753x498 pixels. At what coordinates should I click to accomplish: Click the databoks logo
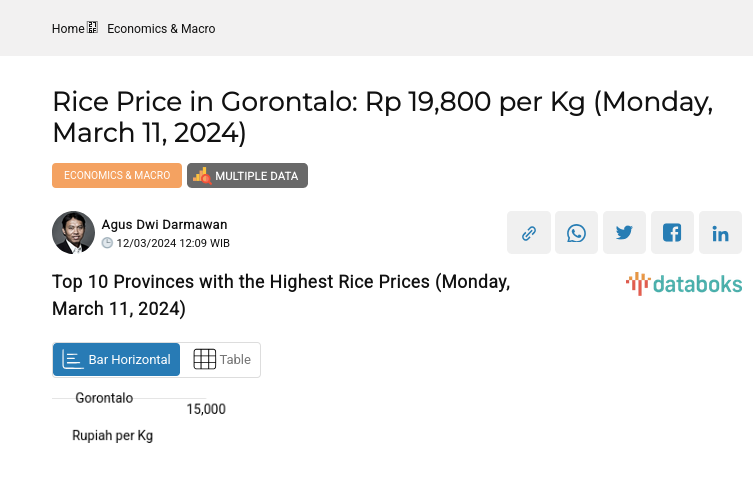pos(684,284)
